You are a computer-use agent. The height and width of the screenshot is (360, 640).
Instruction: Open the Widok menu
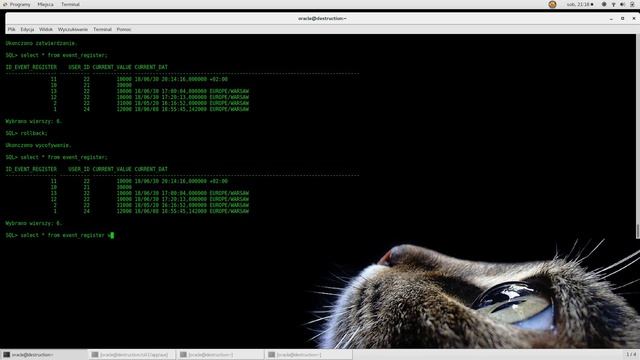46,29
